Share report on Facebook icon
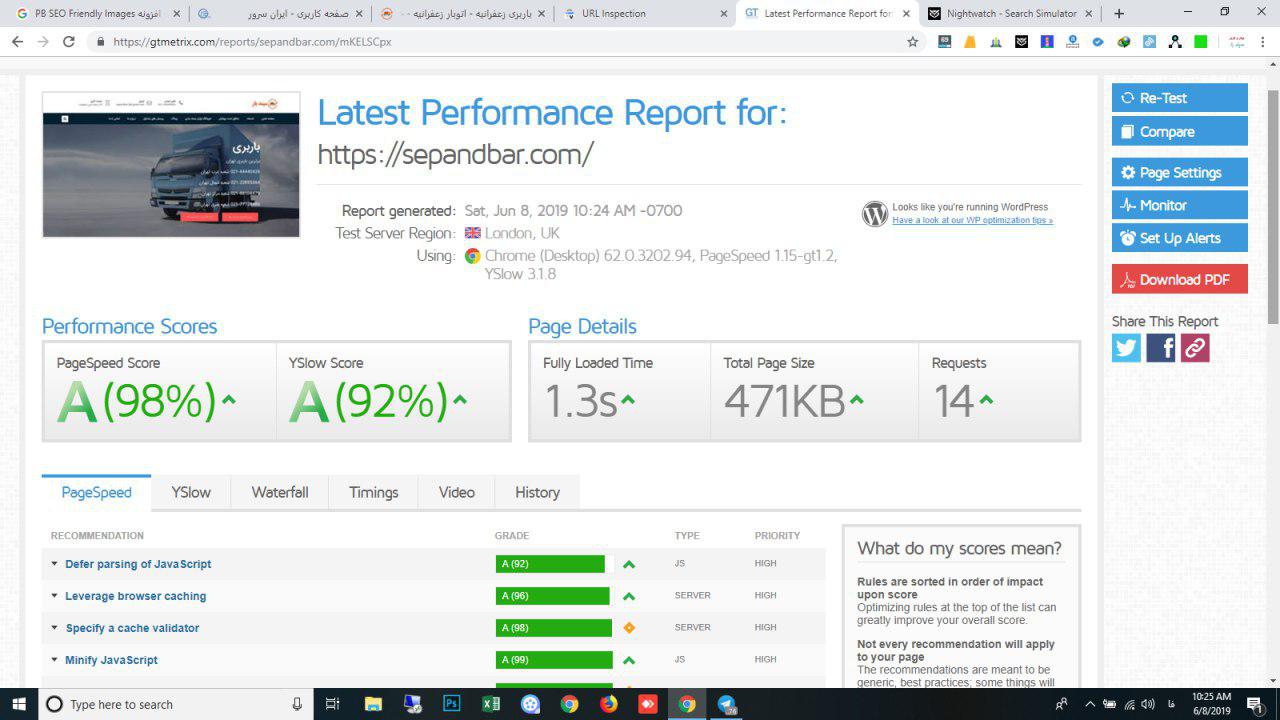 (1161, 347)
